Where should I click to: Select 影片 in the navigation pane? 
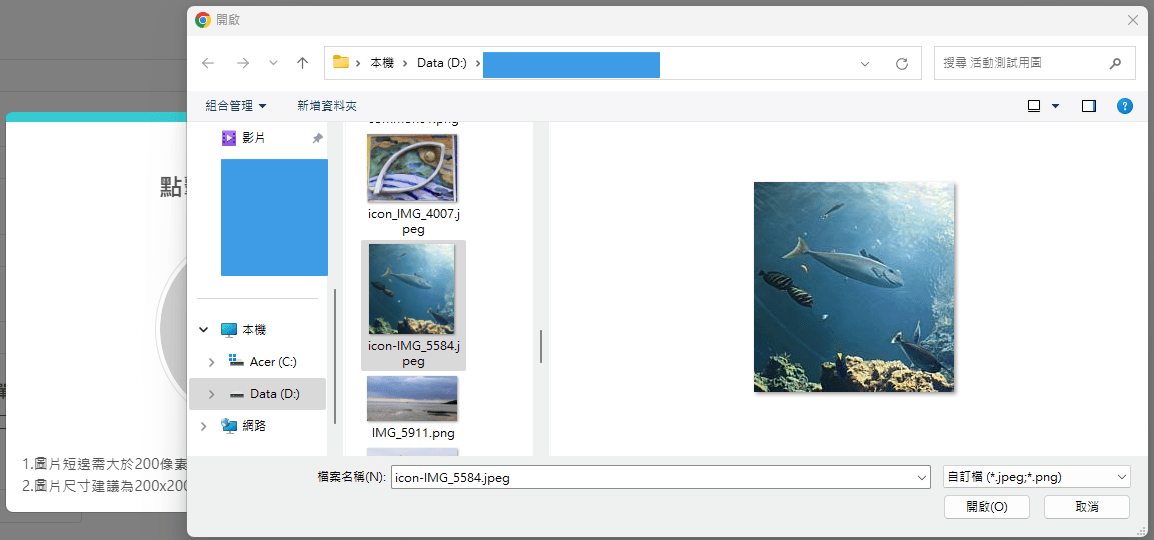pos(253,138)
